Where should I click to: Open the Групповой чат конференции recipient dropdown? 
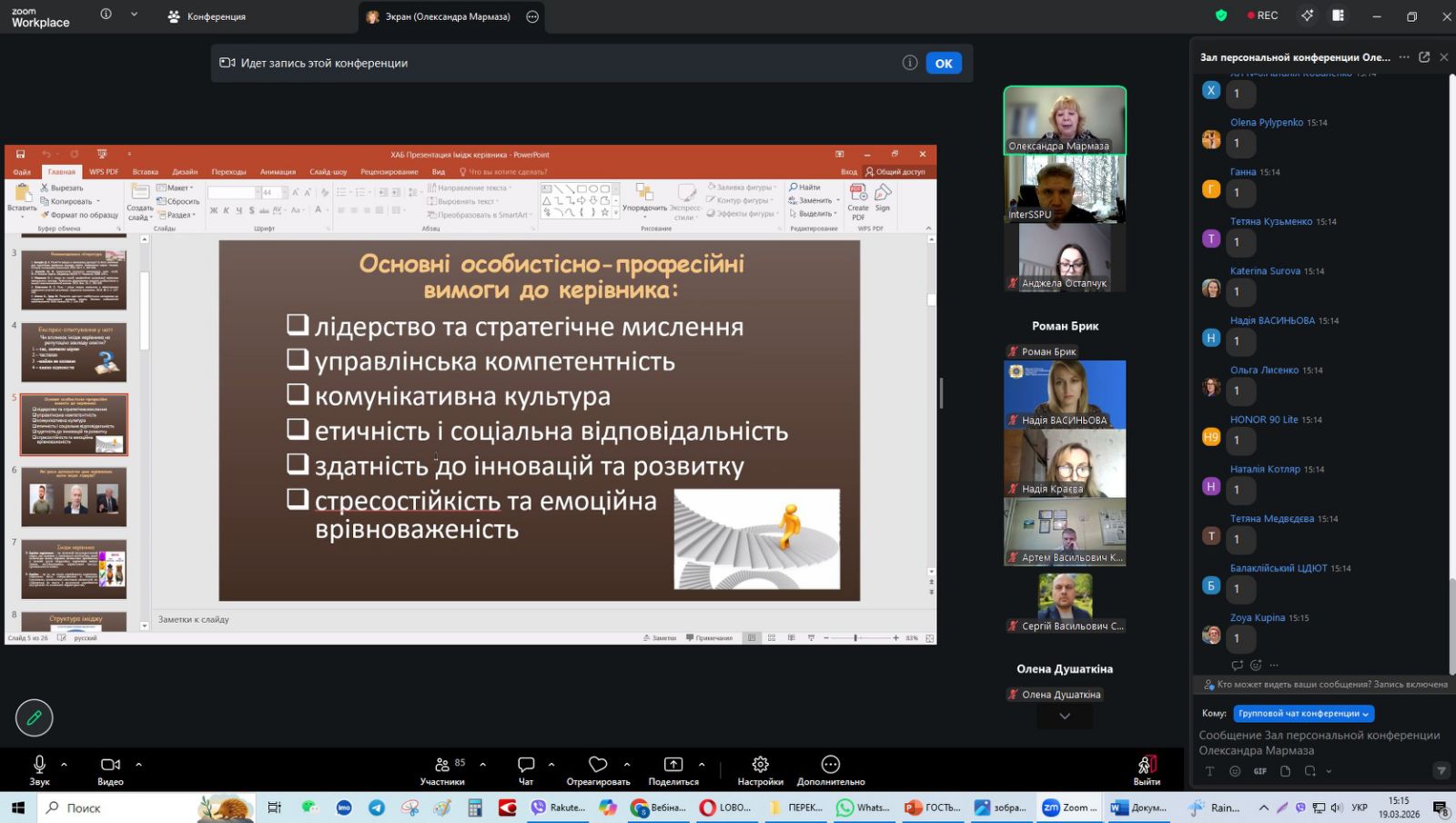coord(1303,714)
